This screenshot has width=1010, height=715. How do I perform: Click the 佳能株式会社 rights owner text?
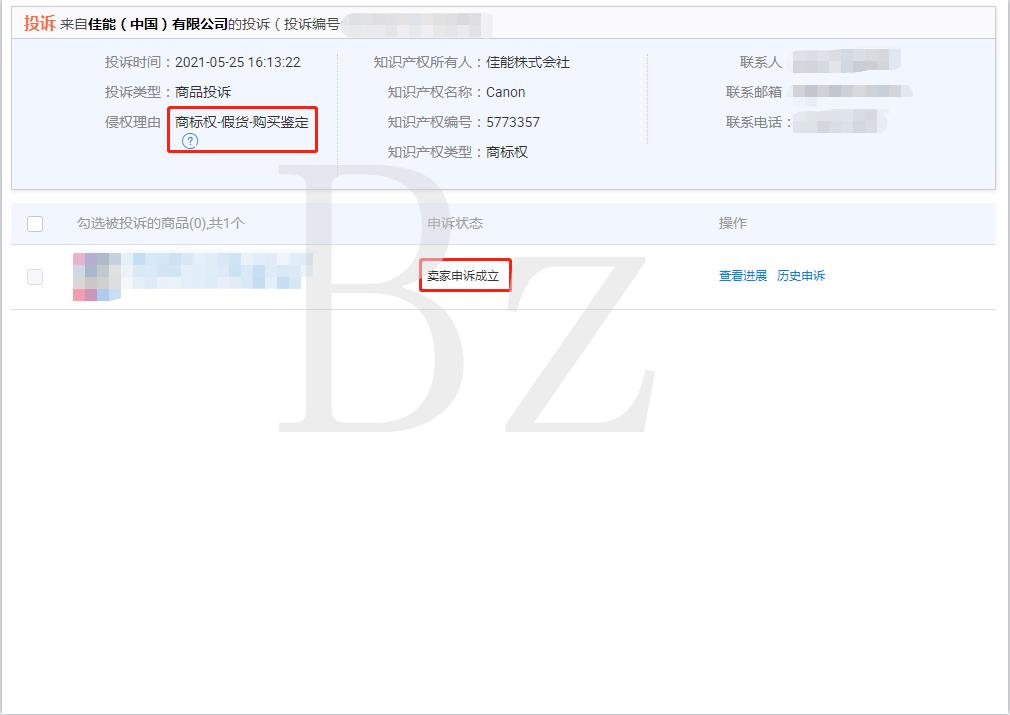coord(531,62)
